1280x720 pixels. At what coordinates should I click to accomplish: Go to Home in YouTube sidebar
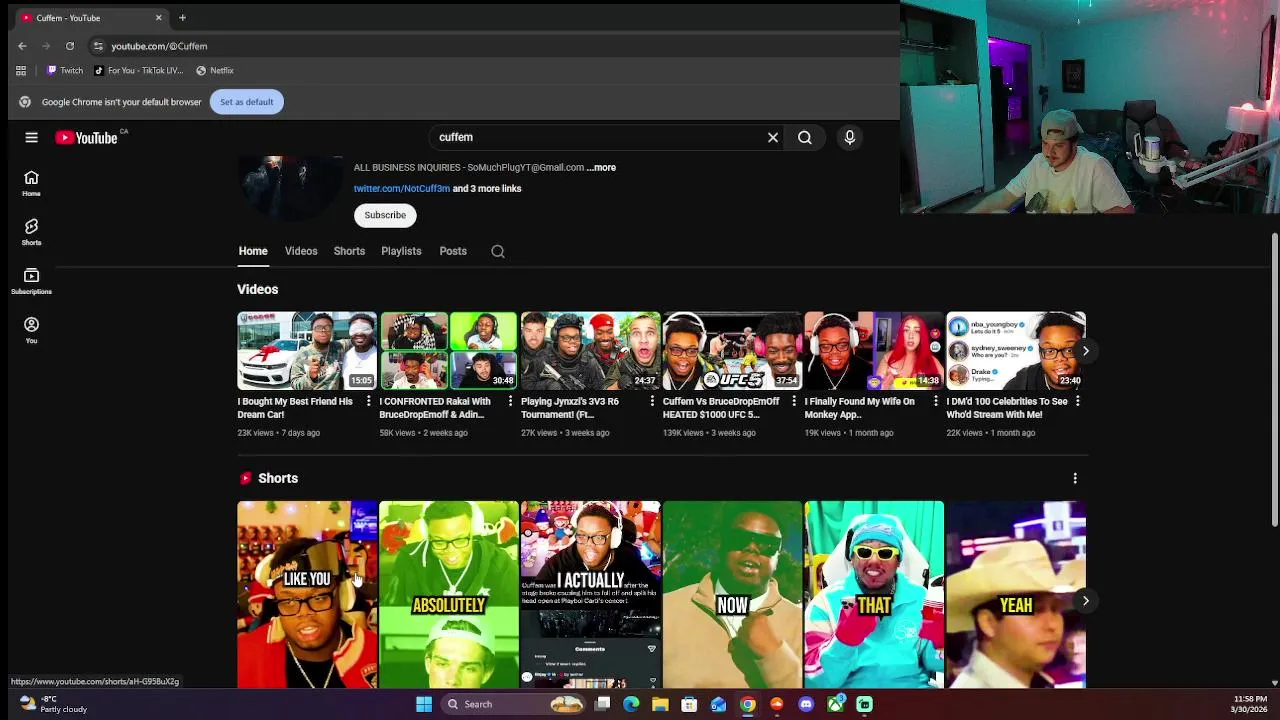tap(31, 183)
